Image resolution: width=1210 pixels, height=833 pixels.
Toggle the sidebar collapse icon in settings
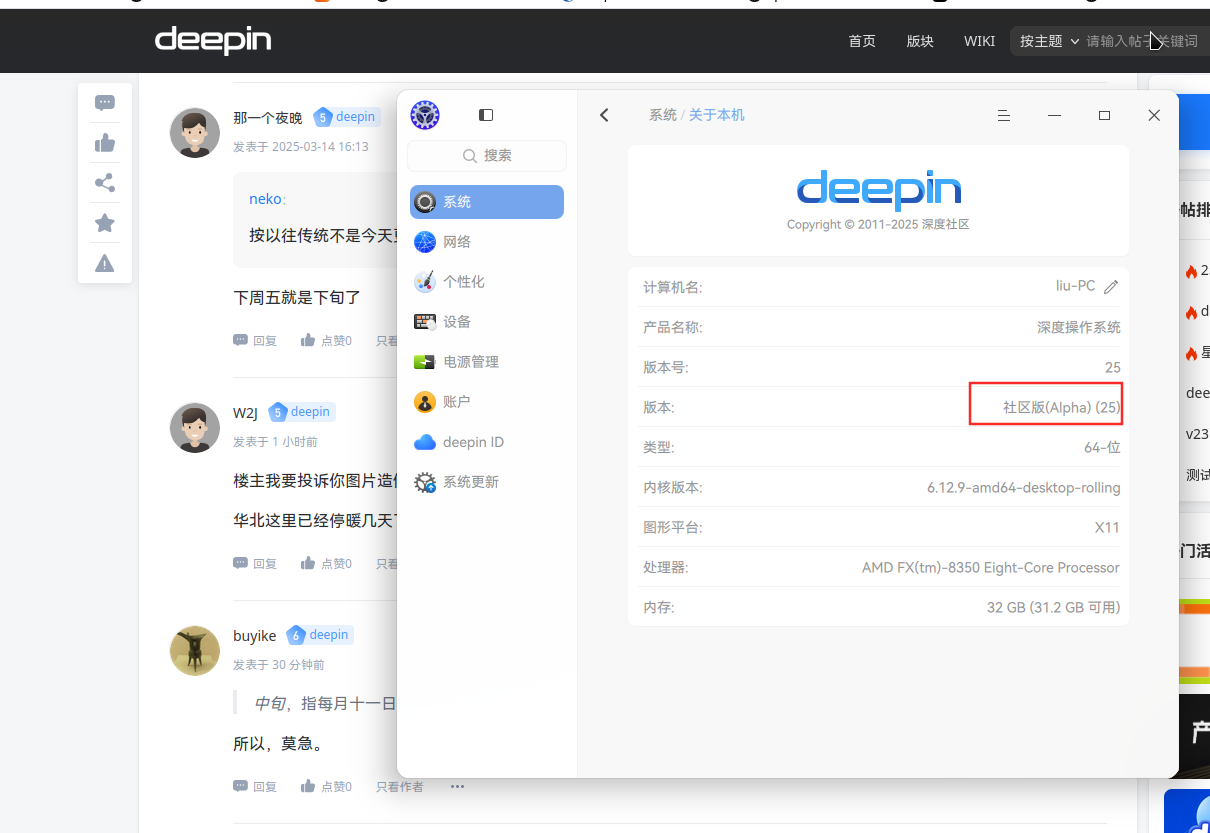coord(486,115)
